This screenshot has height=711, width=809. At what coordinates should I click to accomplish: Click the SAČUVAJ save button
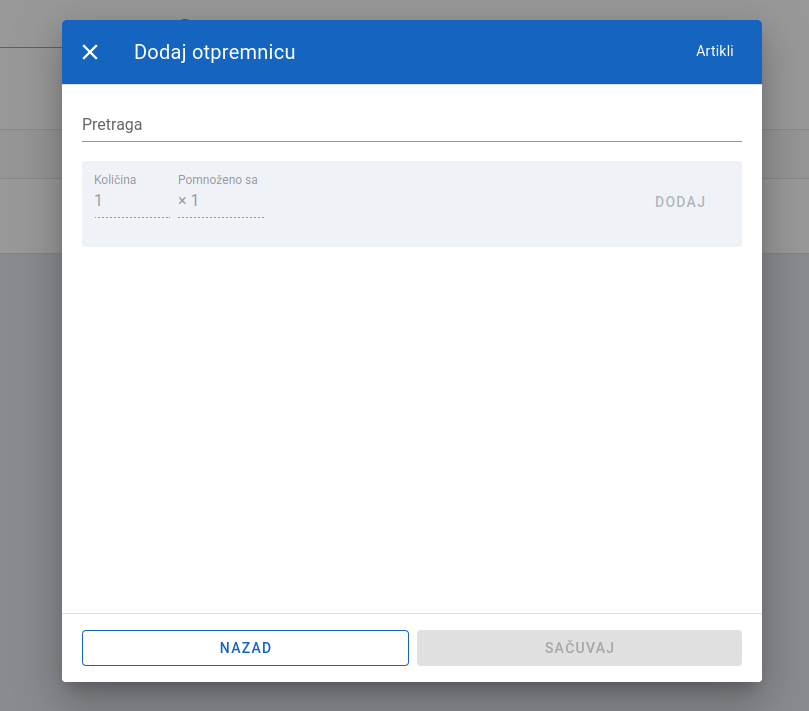click(579, 648)
